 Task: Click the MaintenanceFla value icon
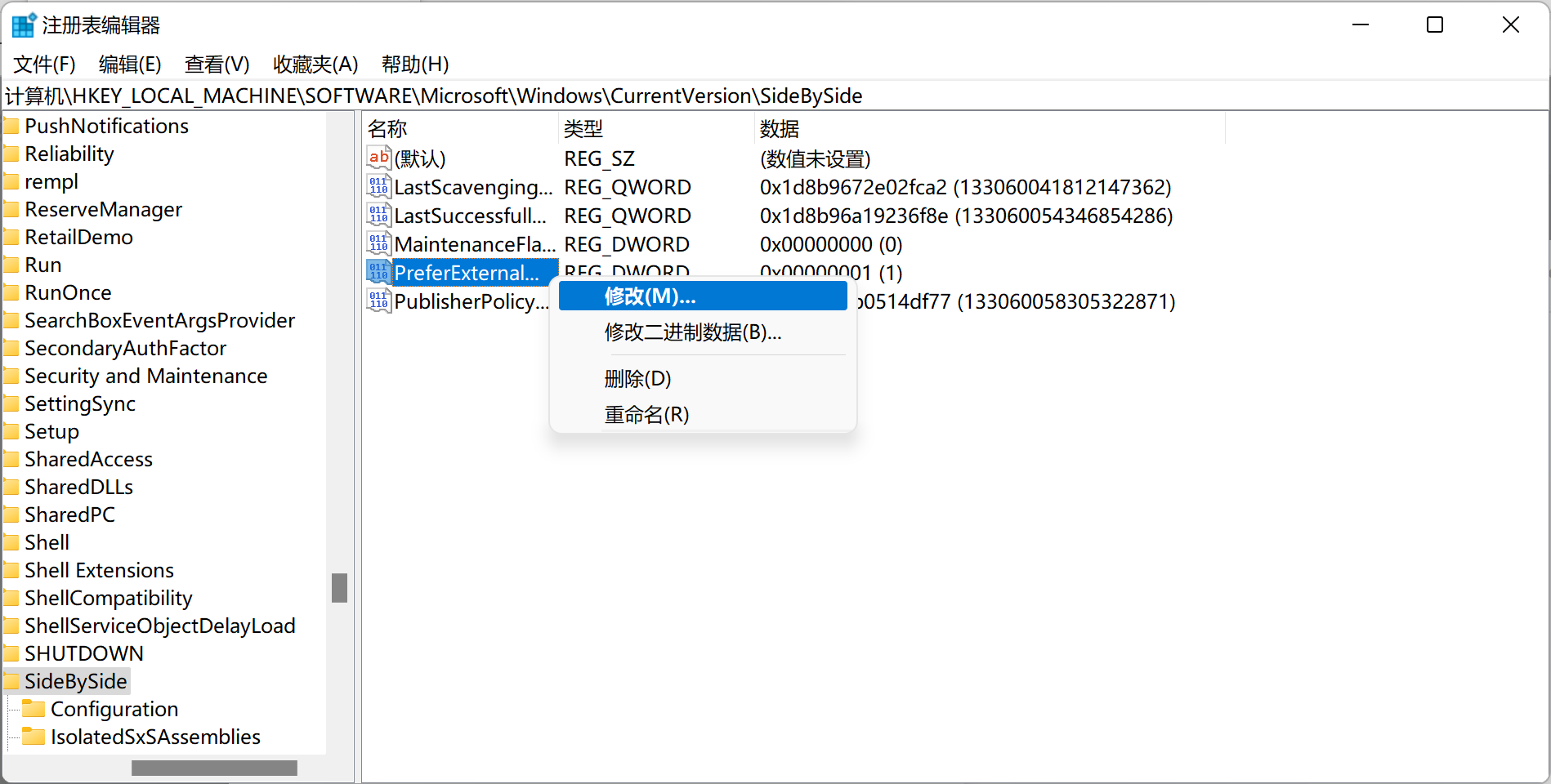[378, 243]
